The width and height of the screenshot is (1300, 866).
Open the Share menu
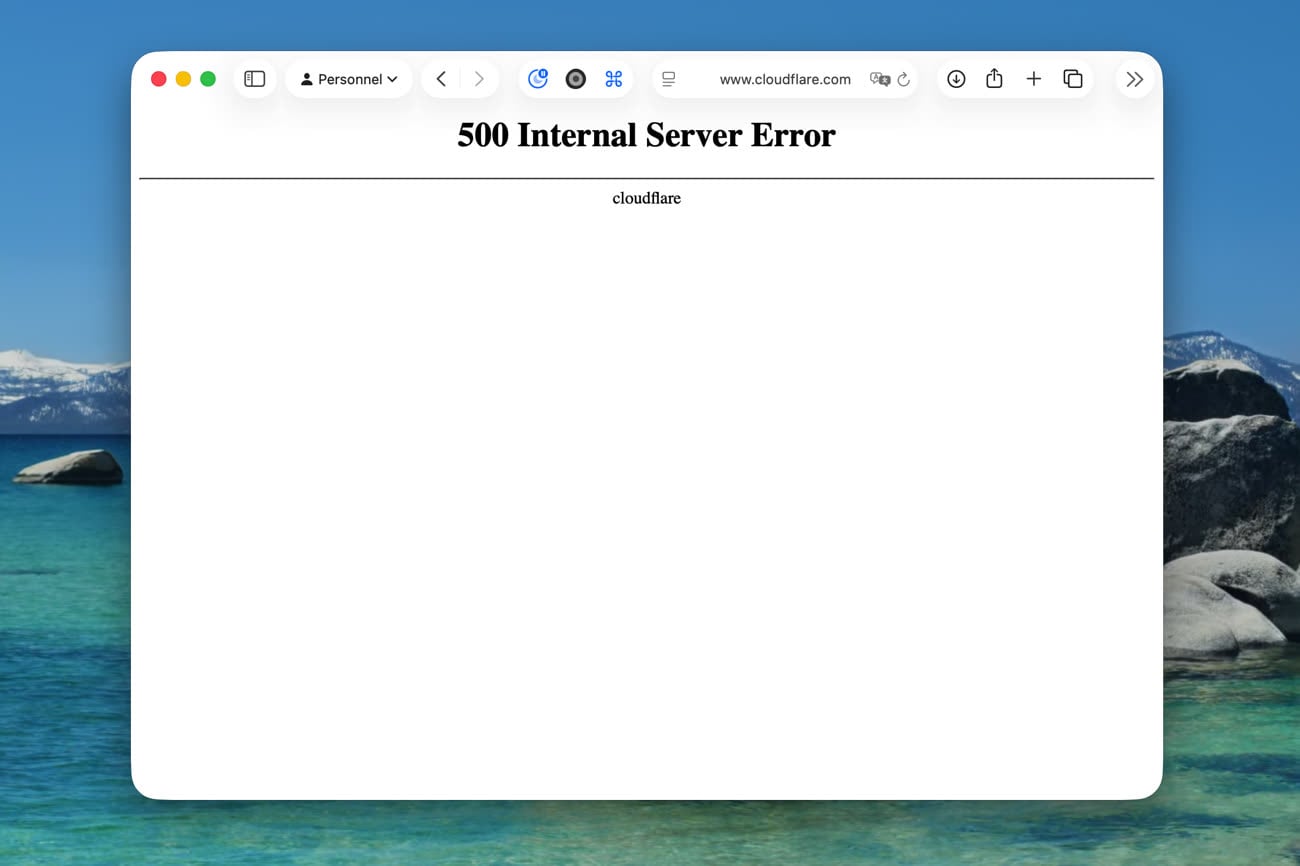994,78
